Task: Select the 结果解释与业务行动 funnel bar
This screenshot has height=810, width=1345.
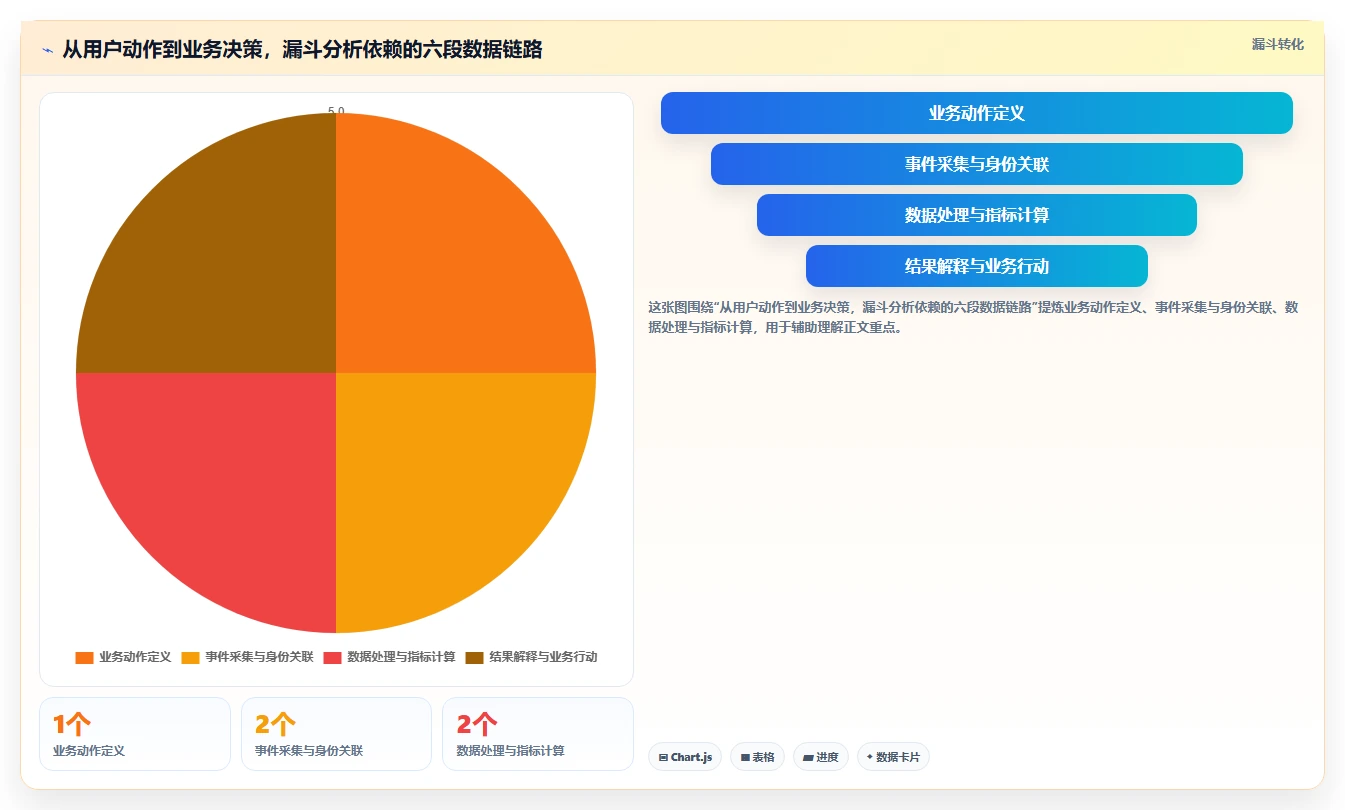Action: tap(977, 266)
